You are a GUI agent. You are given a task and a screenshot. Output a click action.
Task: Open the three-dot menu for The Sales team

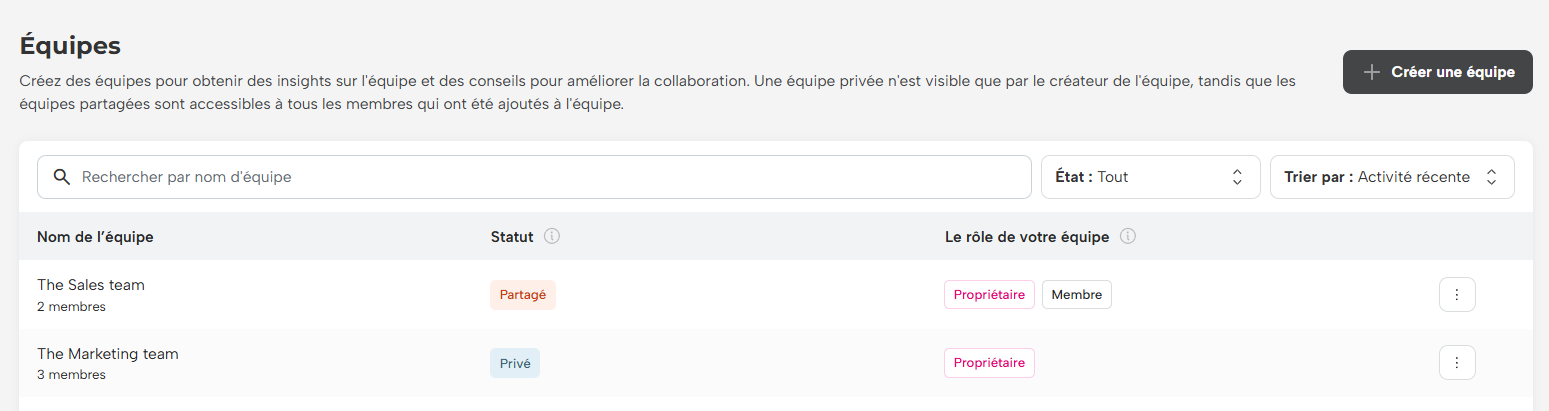(x=1457, y=295)
